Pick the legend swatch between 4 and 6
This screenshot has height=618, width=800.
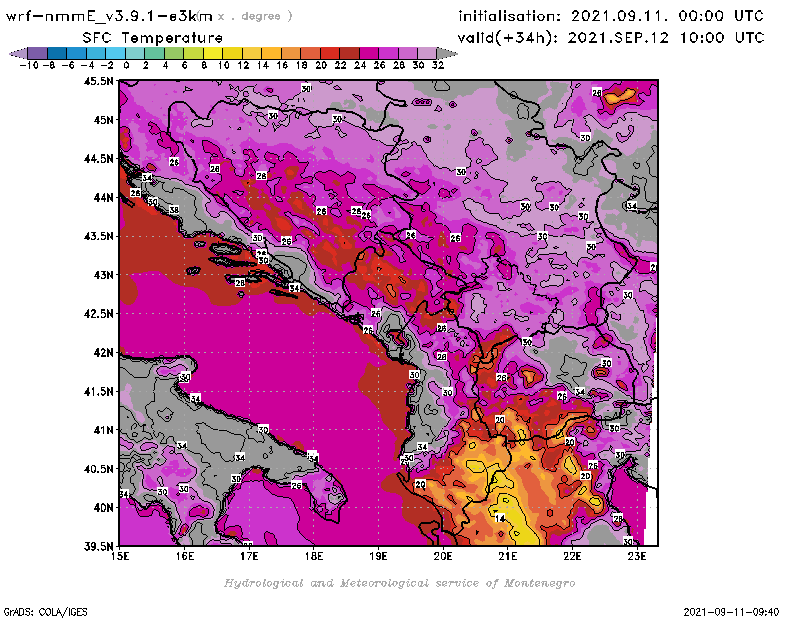pyautogui.click(x=173, y=53)
